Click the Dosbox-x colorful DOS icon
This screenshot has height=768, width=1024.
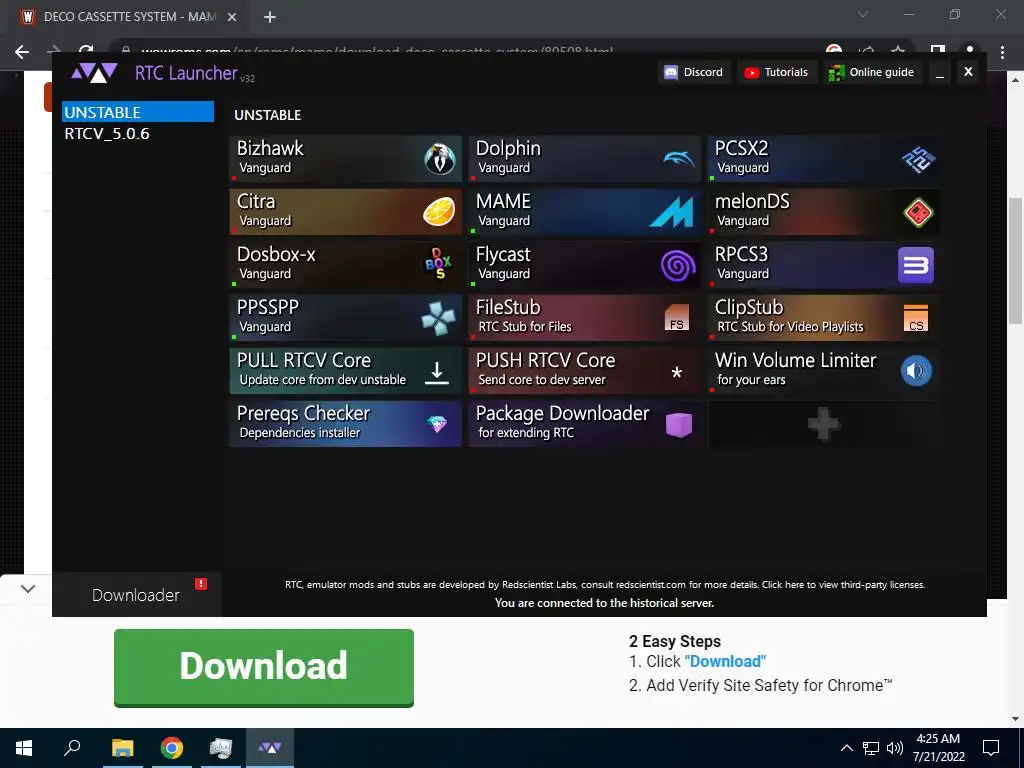click(439, 264)
